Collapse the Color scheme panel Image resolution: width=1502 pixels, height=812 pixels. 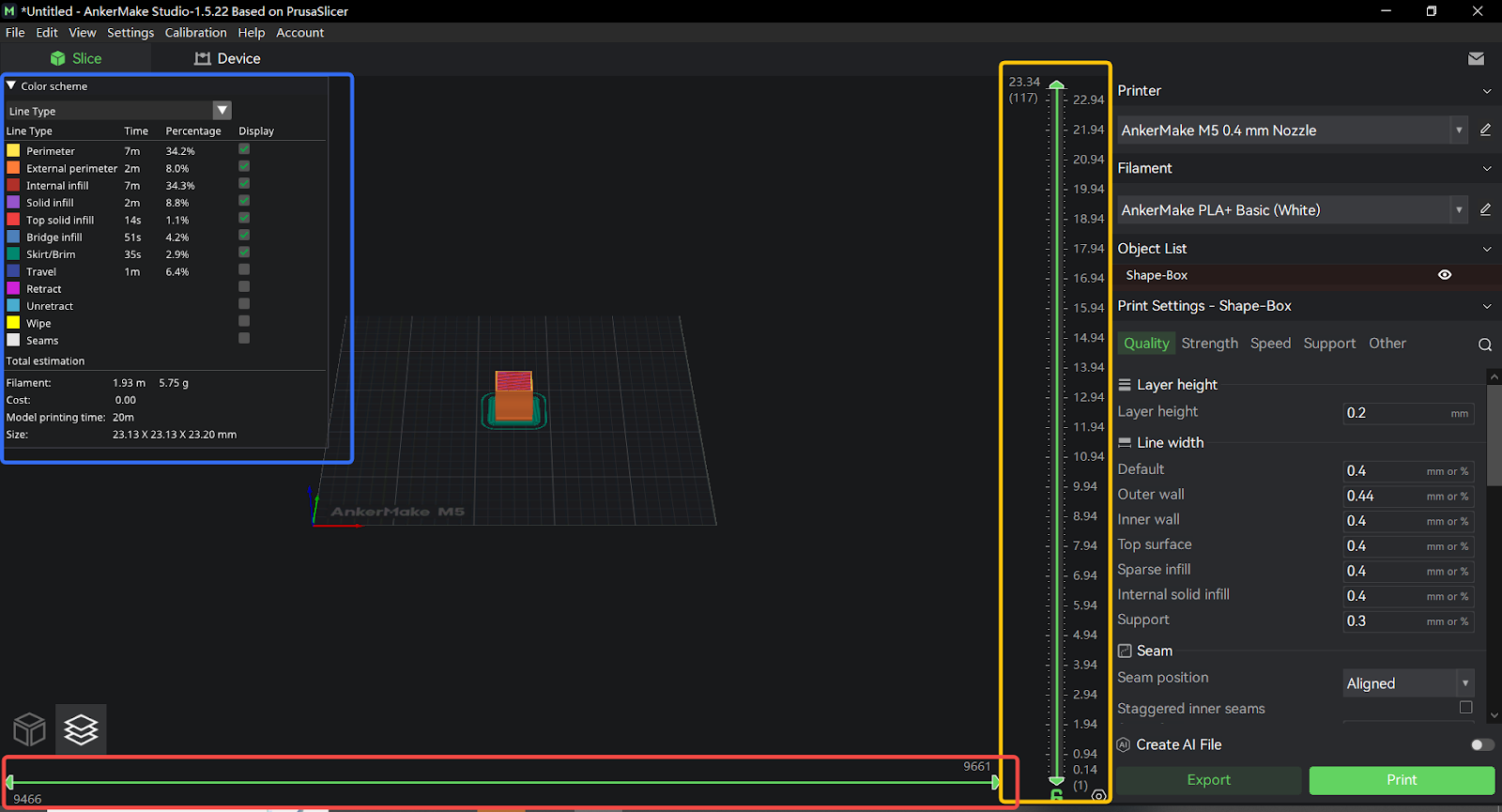click(11, 85)
